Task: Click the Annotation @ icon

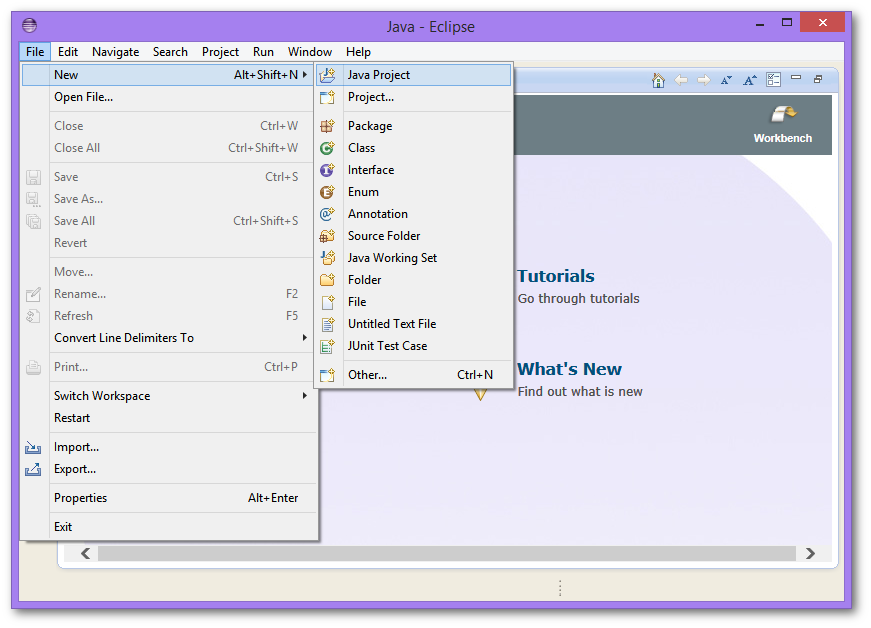Action: [328, 214]
